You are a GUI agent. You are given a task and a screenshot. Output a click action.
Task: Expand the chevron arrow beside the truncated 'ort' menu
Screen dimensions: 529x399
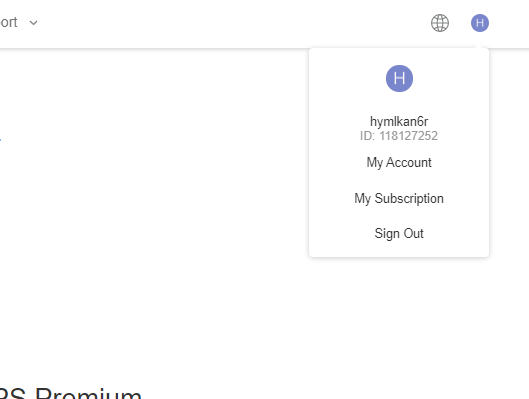pos(33,23)
